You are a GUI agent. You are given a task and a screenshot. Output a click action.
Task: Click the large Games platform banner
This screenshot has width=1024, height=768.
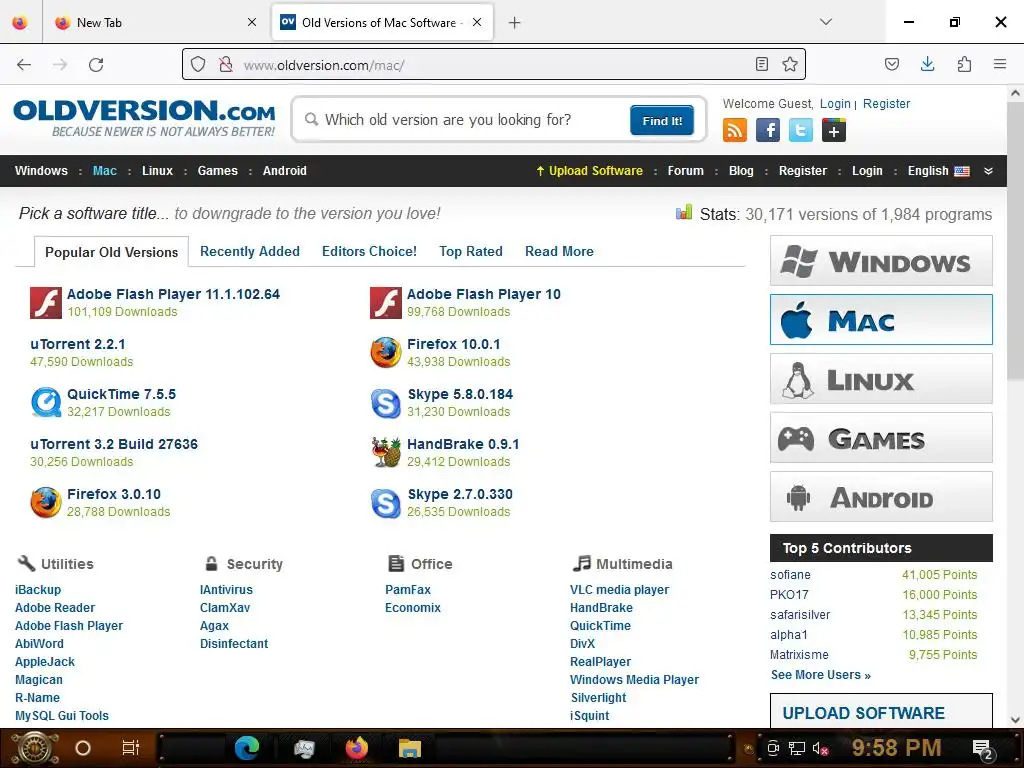[x=881, y=438]
